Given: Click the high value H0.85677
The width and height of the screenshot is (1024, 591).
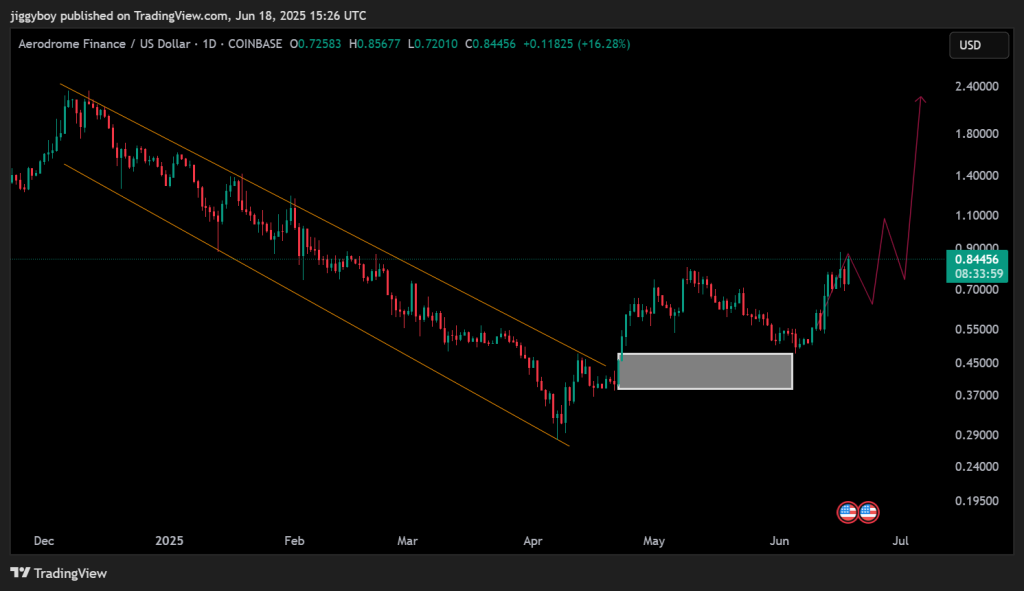Looking at the screenshot, I should (375, 44).
